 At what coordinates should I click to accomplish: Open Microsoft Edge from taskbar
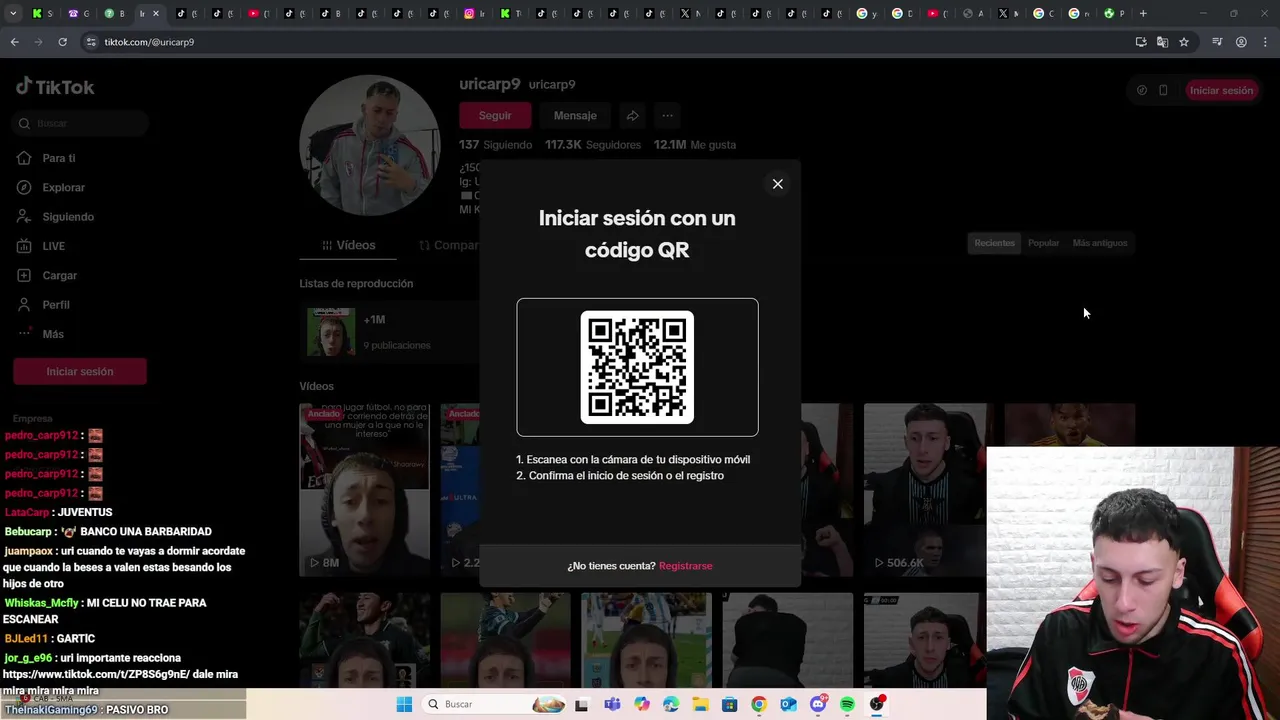click(671, 704)
